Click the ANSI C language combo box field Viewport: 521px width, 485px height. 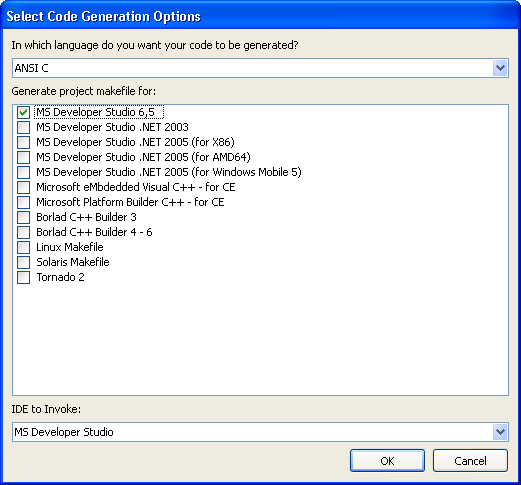[x=260, y=68]
